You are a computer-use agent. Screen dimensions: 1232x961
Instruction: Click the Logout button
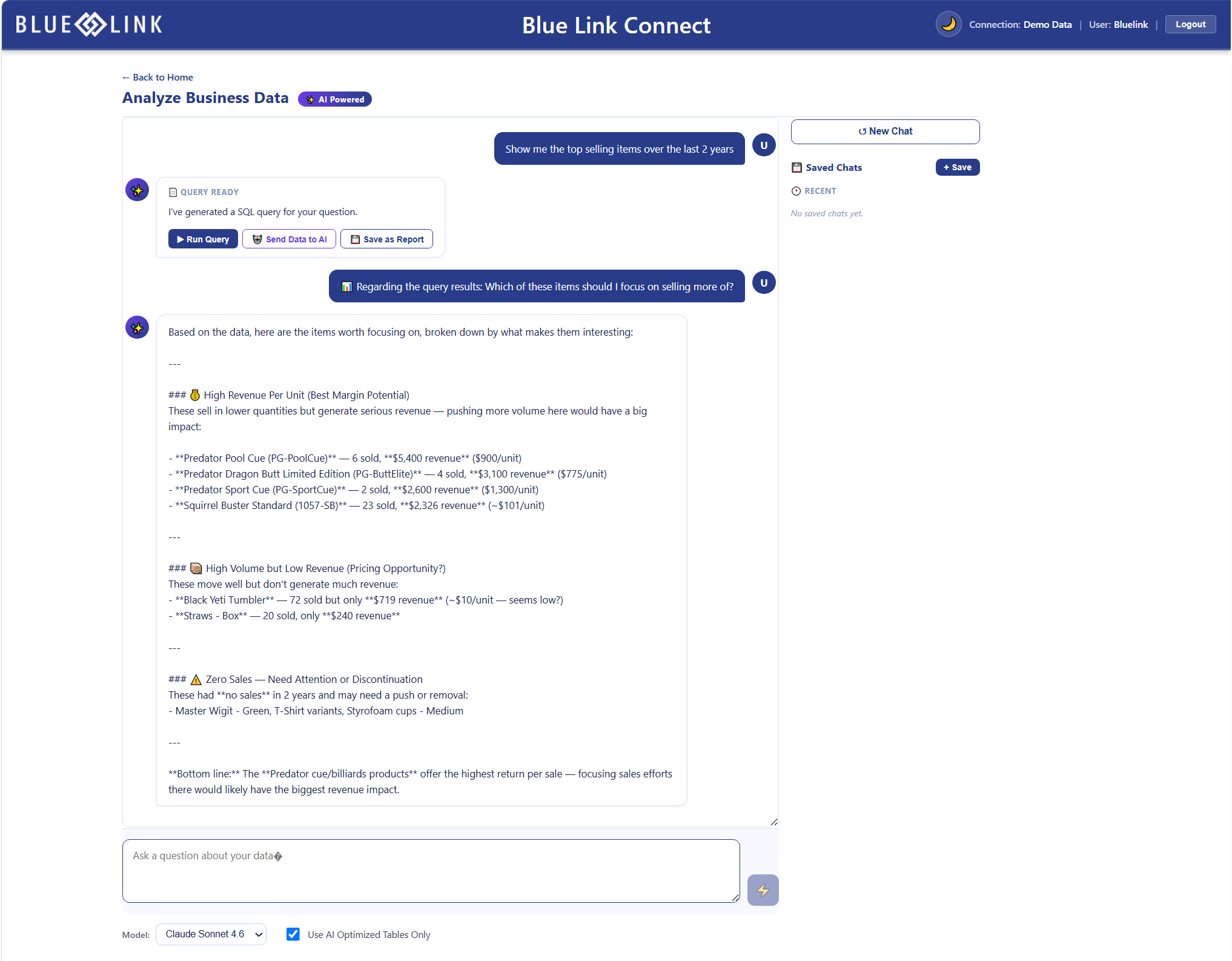coord(1190,24)
